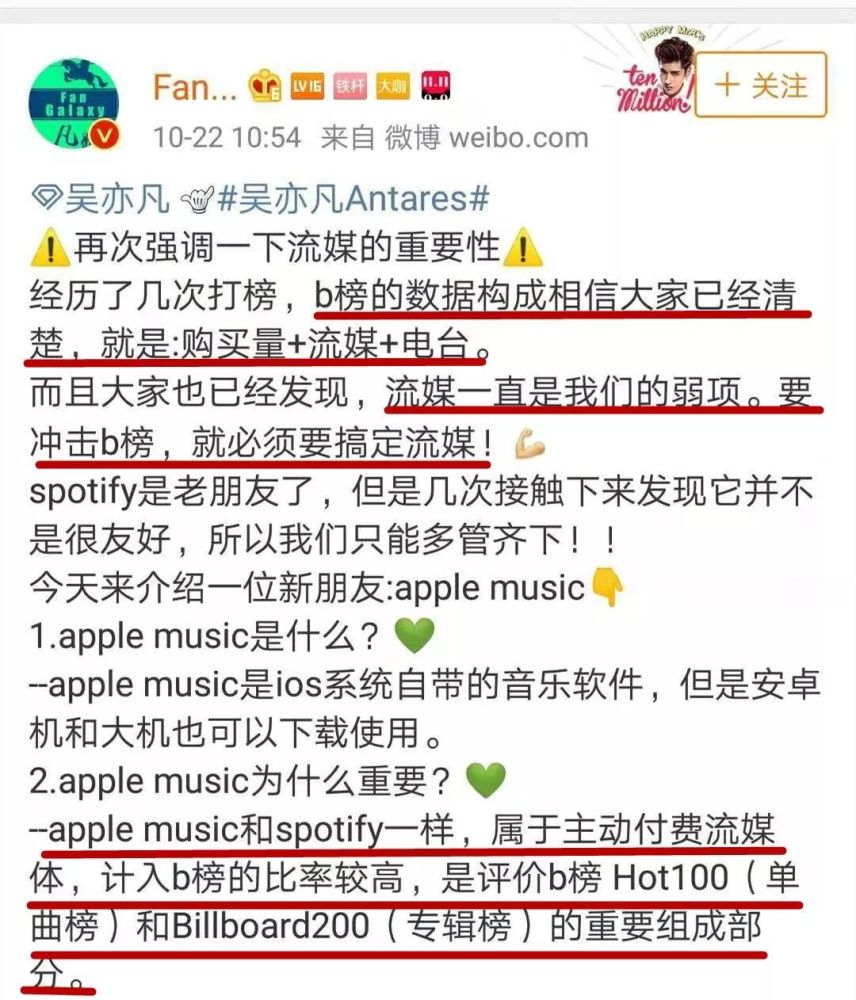
Task: Click the LV16 level badge
Action: [x=307, y=86]
